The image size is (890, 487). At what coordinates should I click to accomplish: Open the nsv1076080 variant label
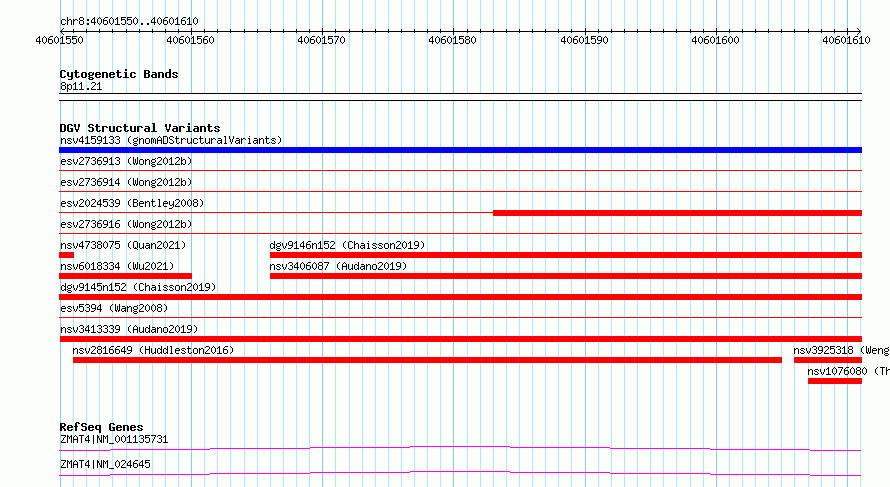coord(849,371)
